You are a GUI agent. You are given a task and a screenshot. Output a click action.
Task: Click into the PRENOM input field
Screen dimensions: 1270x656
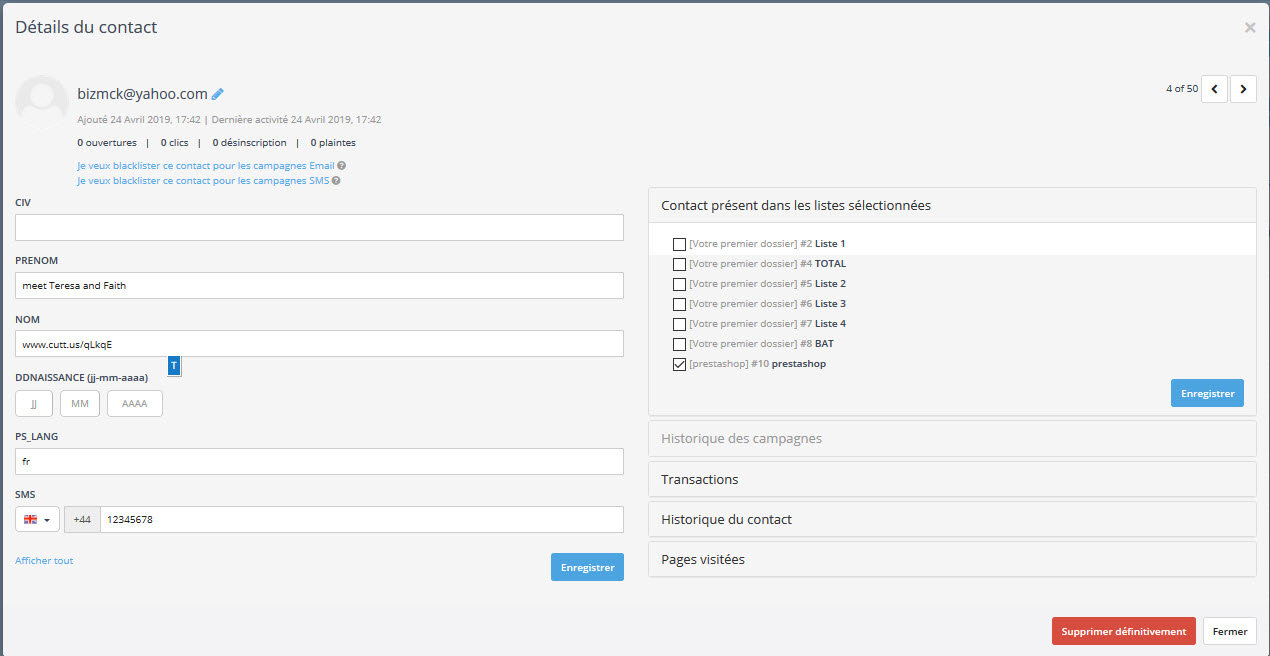point(319,285)
